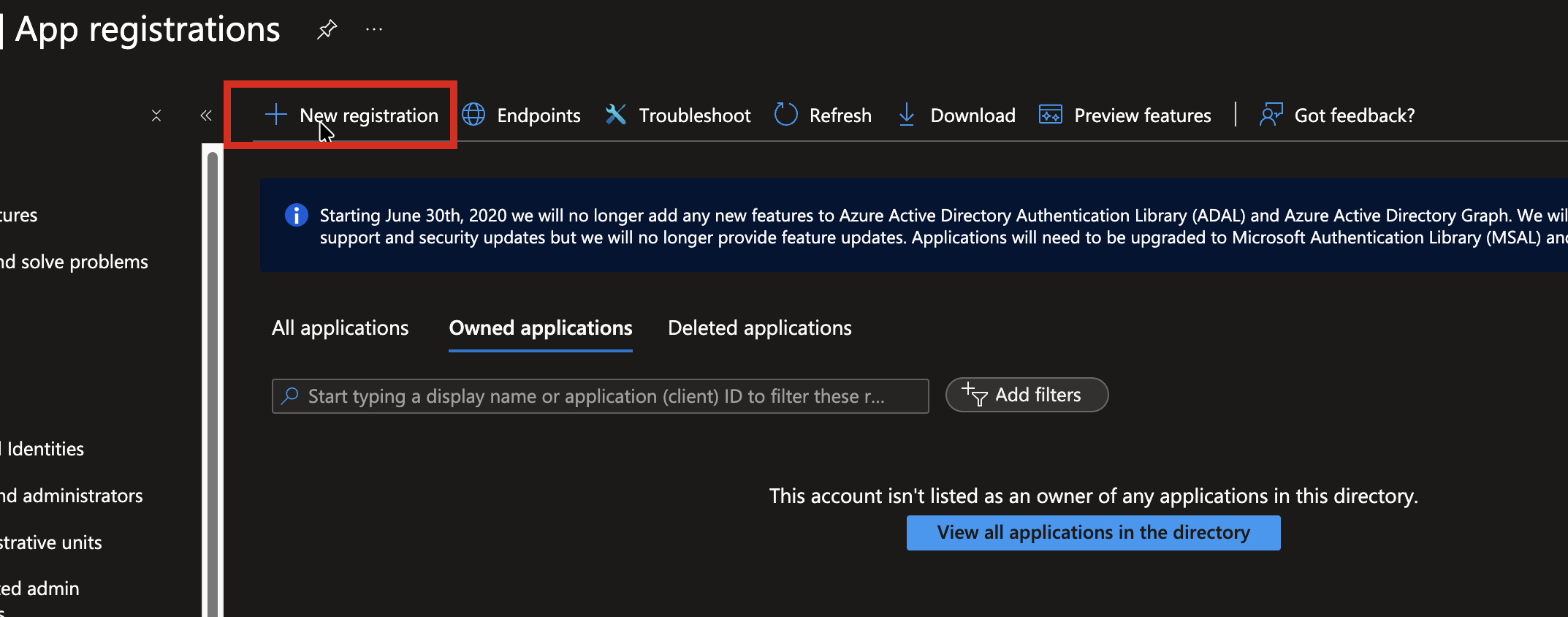Click the Add filters button
The height and width of the screenshot is (617, 1568).
[x=1026, y=395]
